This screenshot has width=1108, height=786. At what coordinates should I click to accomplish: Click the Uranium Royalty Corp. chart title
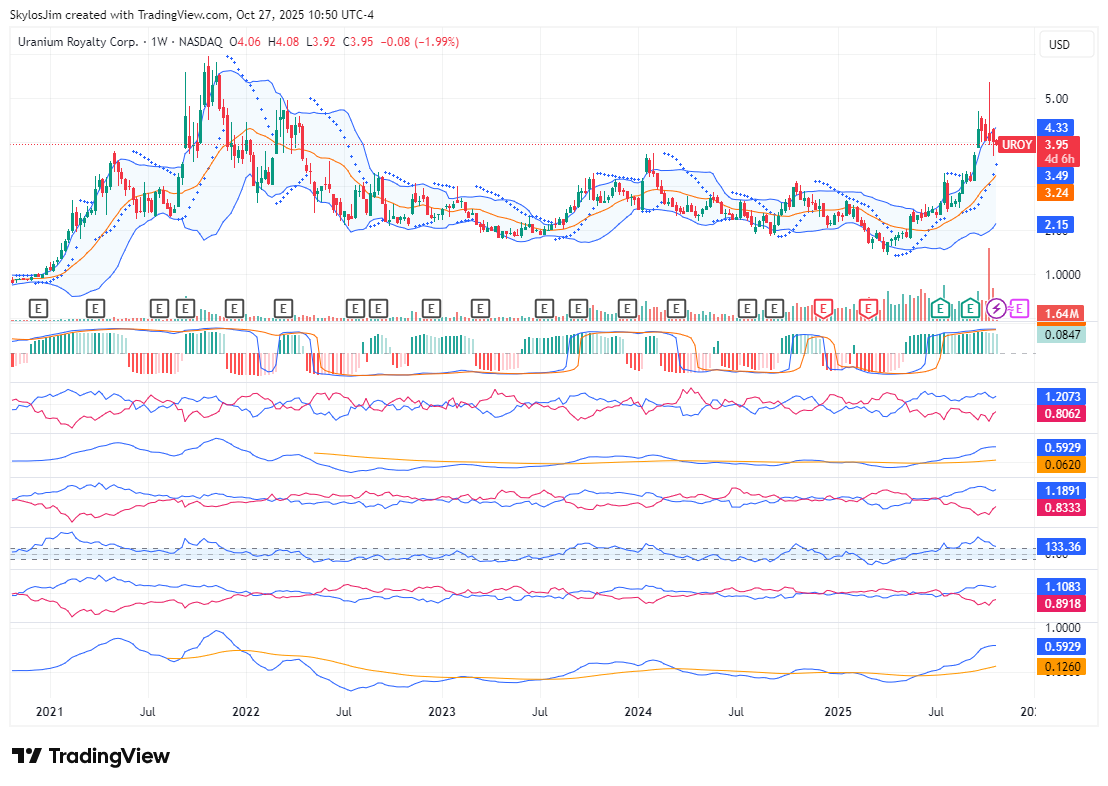pyautogui.click(x=79, y=42)
